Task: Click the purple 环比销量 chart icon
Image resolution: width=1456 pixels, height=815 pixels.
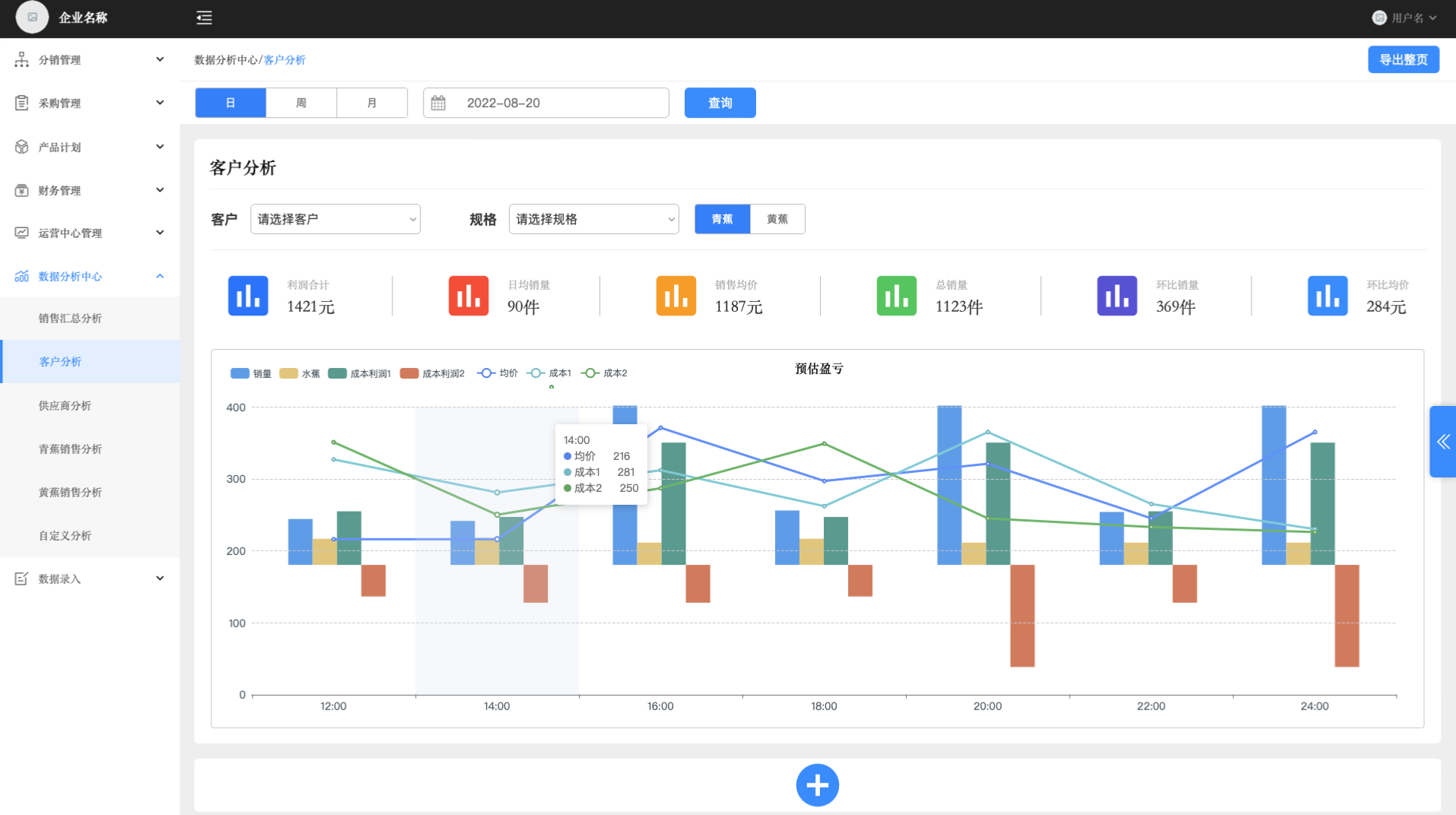Action: (1117, 296)
